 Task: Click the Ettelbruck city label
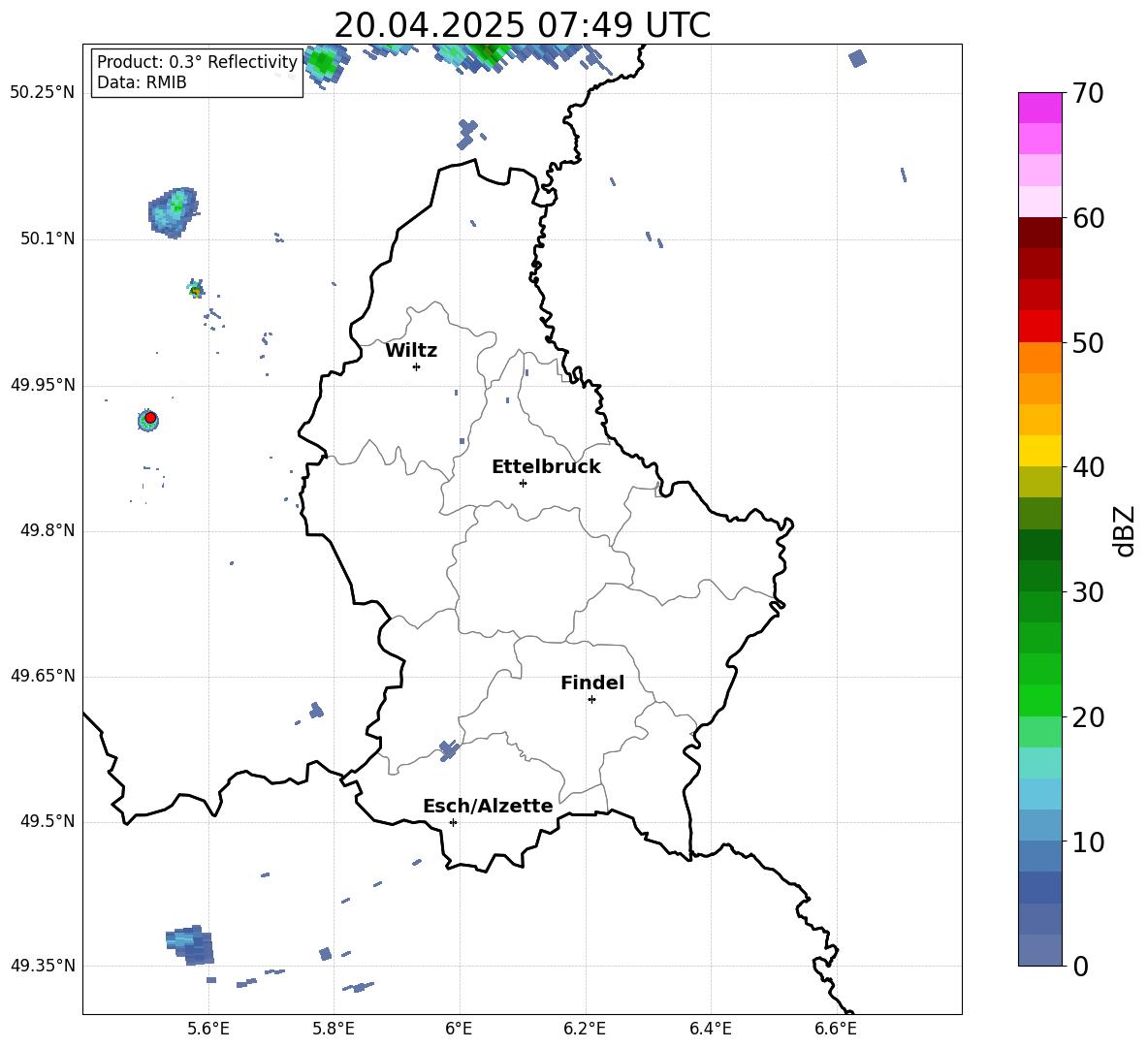(546, 467)
